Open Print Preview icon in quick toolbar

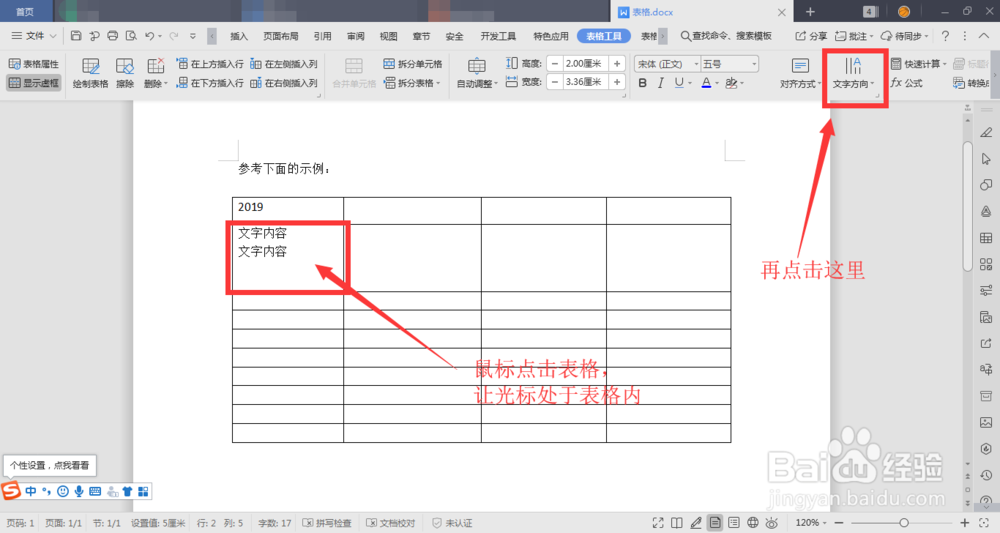[x=131, y=36]
